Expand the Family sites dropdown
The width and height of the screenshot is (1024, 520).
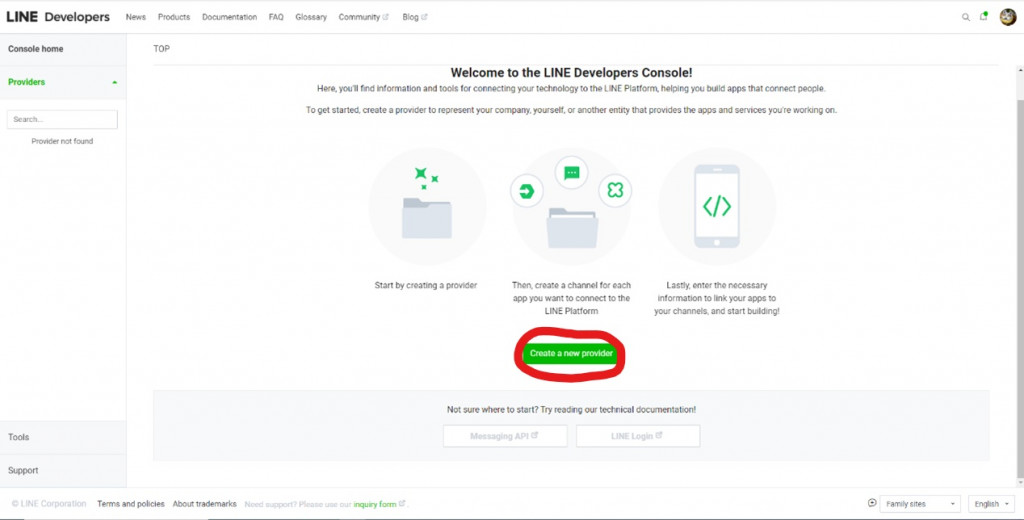coord(920,504)
